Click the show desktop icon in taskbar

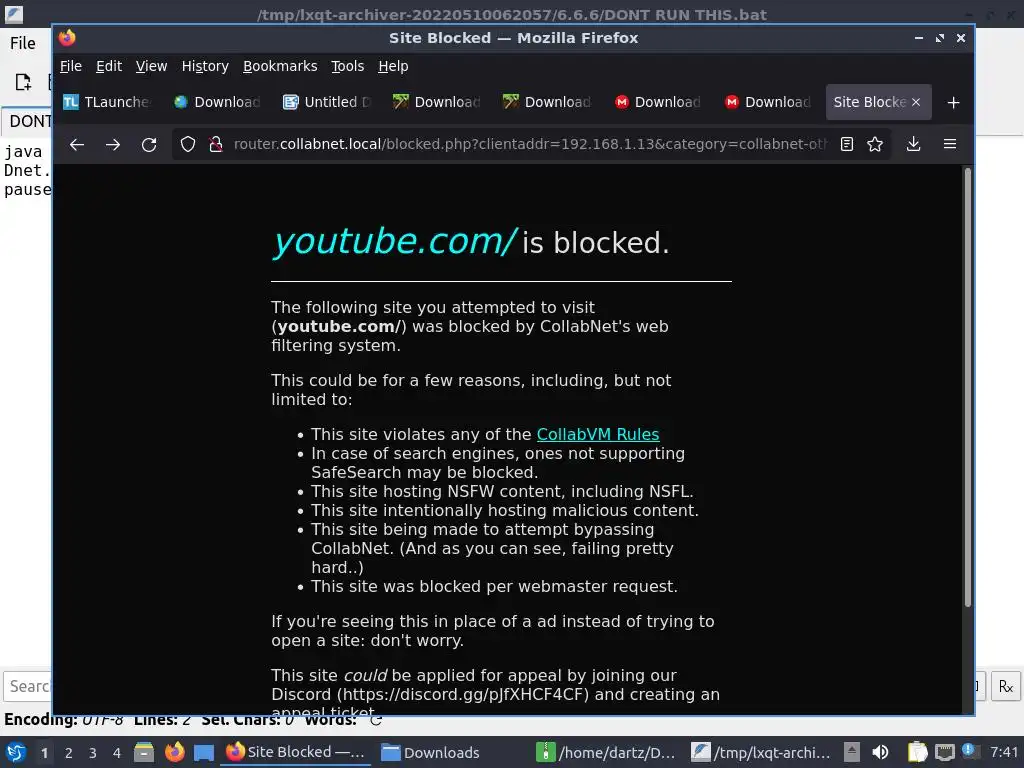click(x=204, y=752)
